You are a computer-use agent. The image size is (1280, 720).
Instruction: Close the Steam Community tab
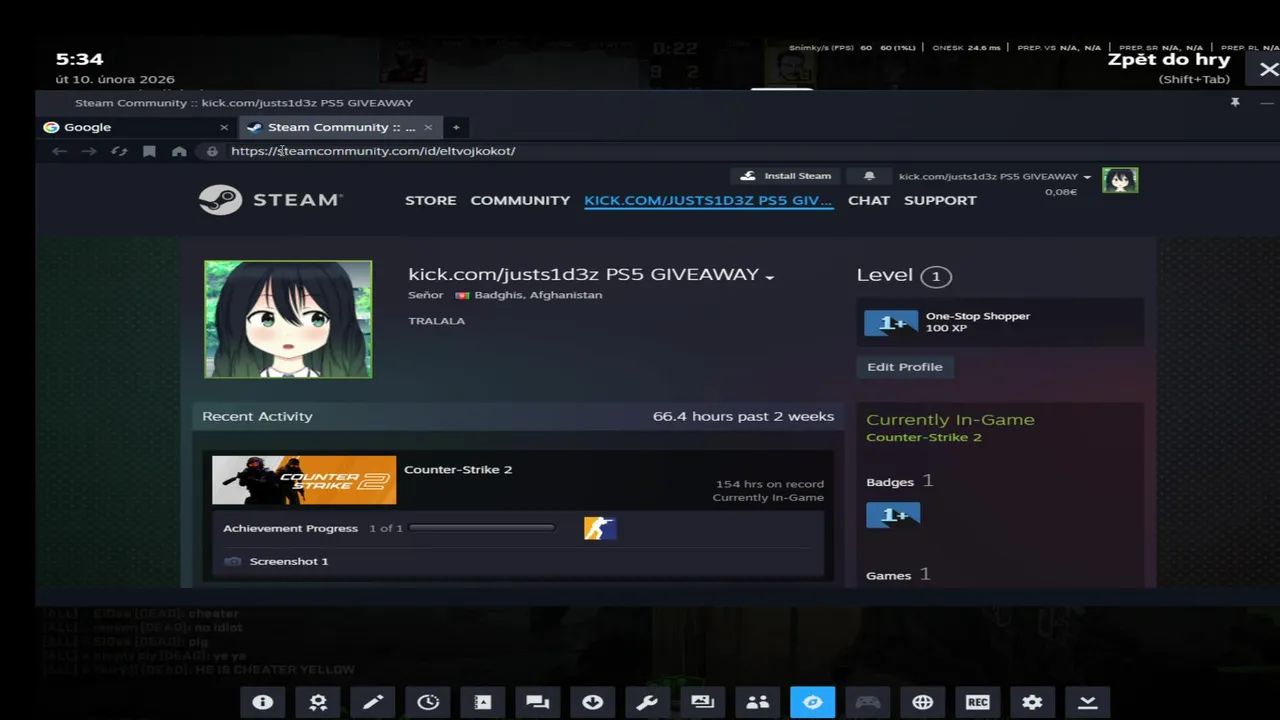428,127
